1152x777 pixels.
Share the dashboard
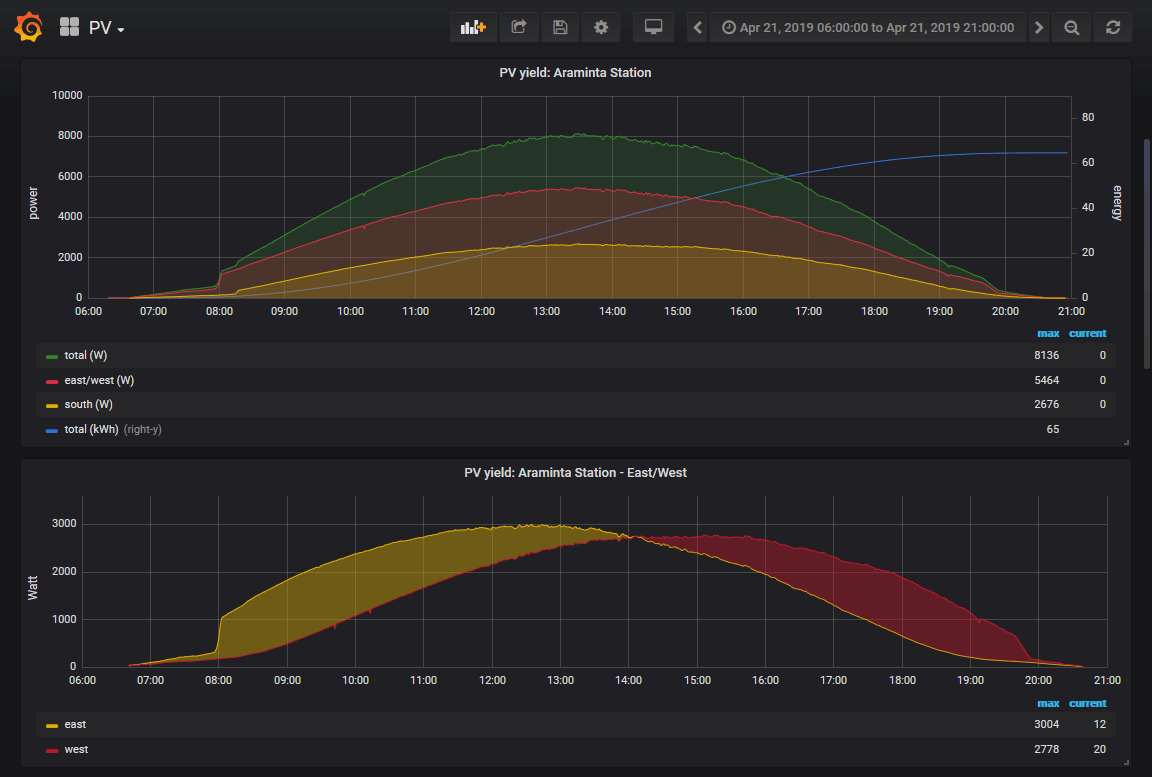519,27
